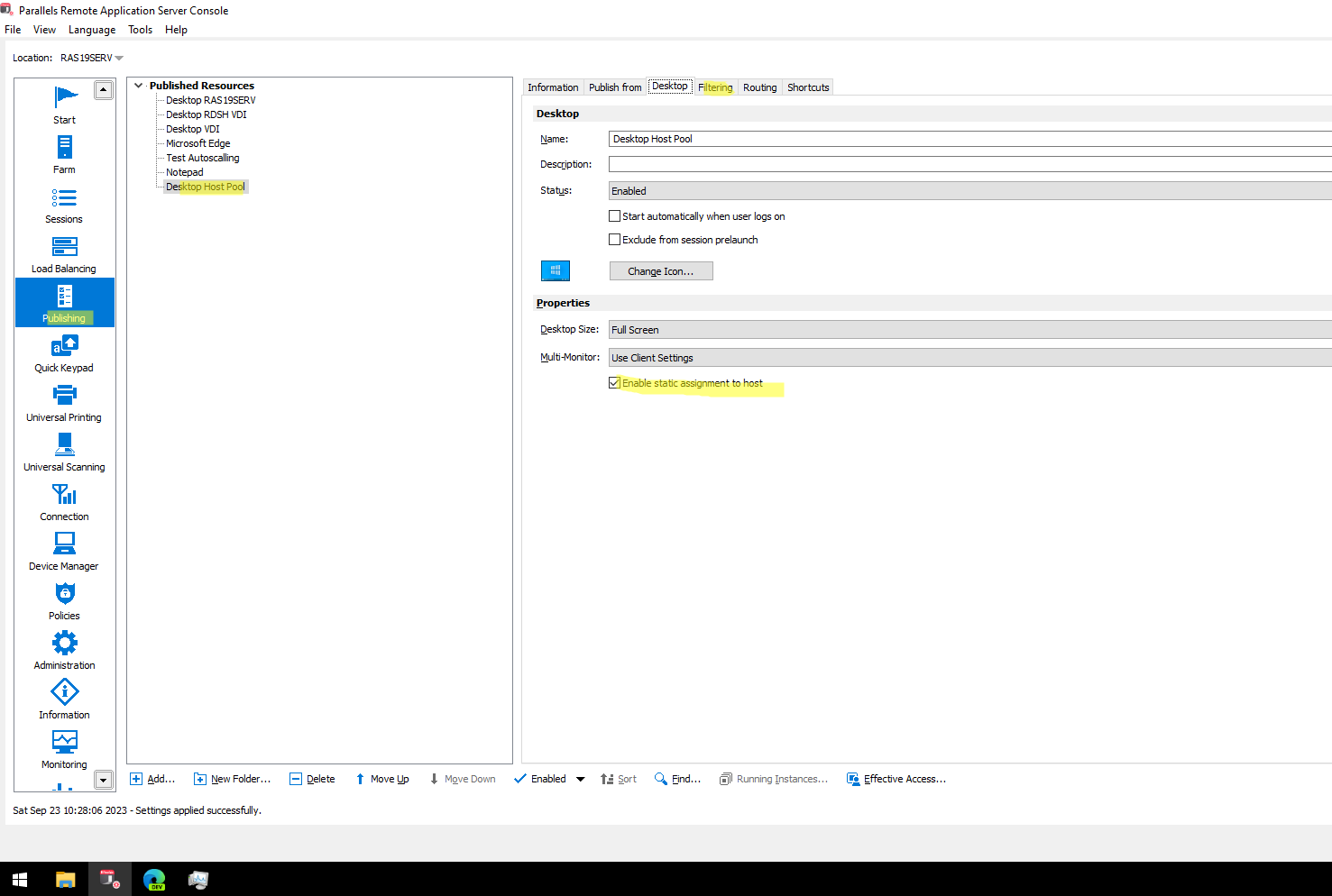Select Desktop Host Pool resource
This screenshot has width=1332, height=896.
(x=206, y=187)
